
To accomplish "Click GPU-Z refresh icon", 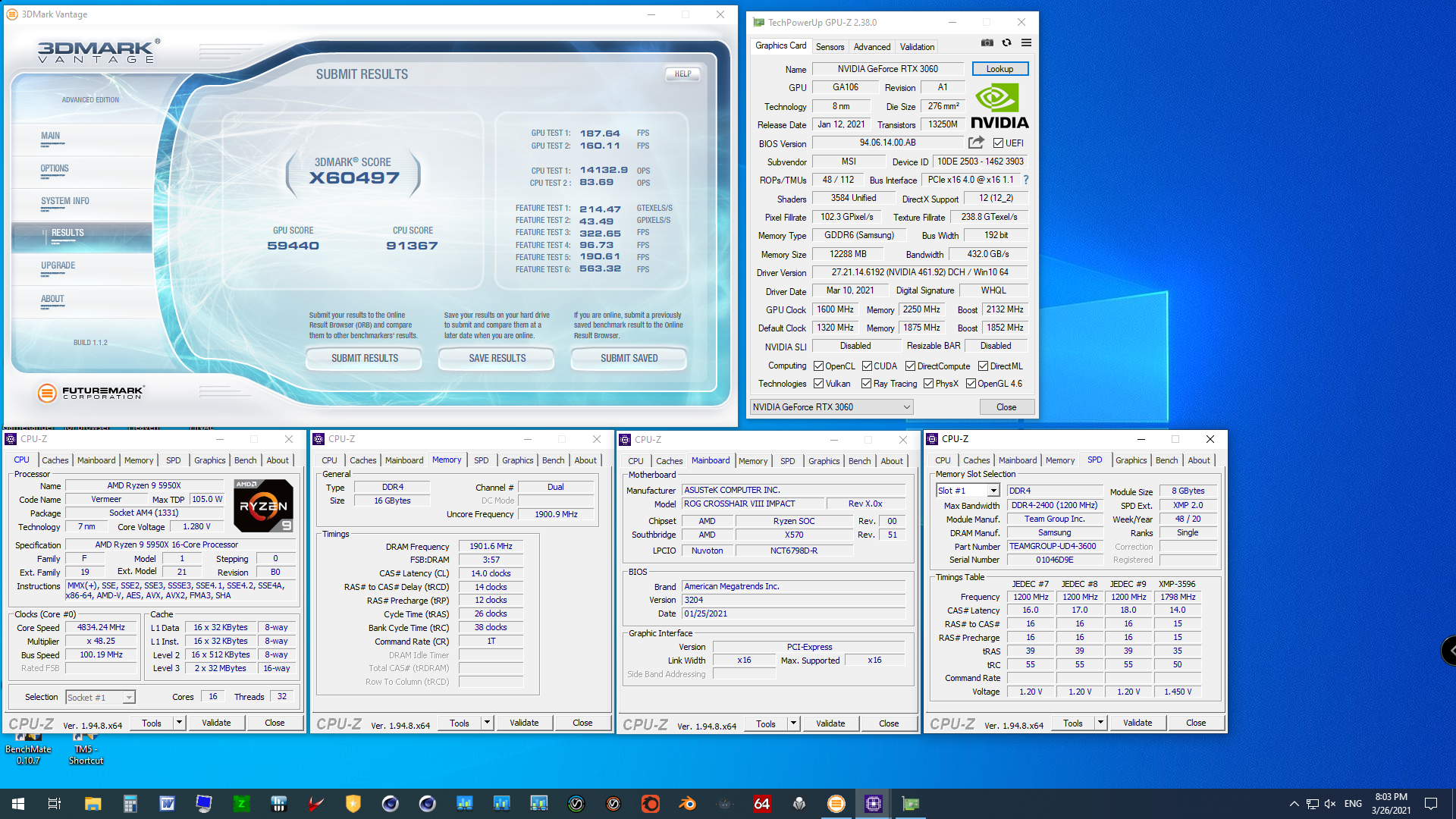I will [x=1006, y=43].
